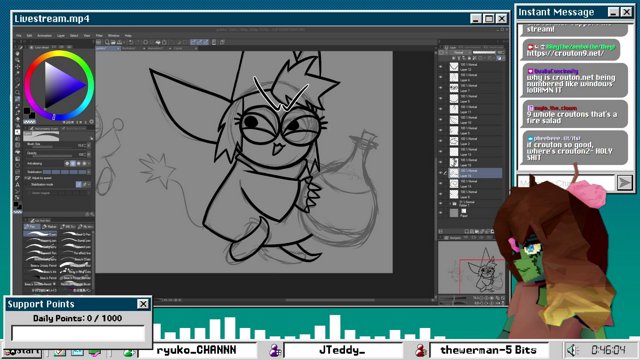The image size is (640, 360).
Task: Click the user icon beside thewerman-5 Bits
Action: coord(420,350)
